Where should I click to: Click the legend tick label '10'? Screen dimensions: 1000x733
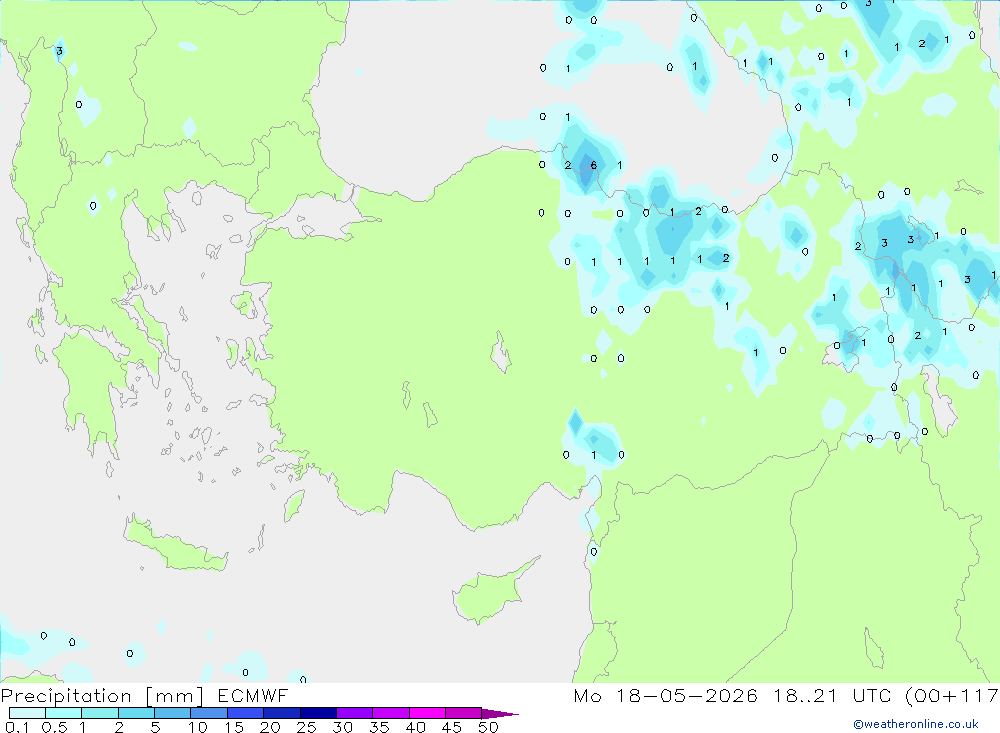(x=198, y=727)
